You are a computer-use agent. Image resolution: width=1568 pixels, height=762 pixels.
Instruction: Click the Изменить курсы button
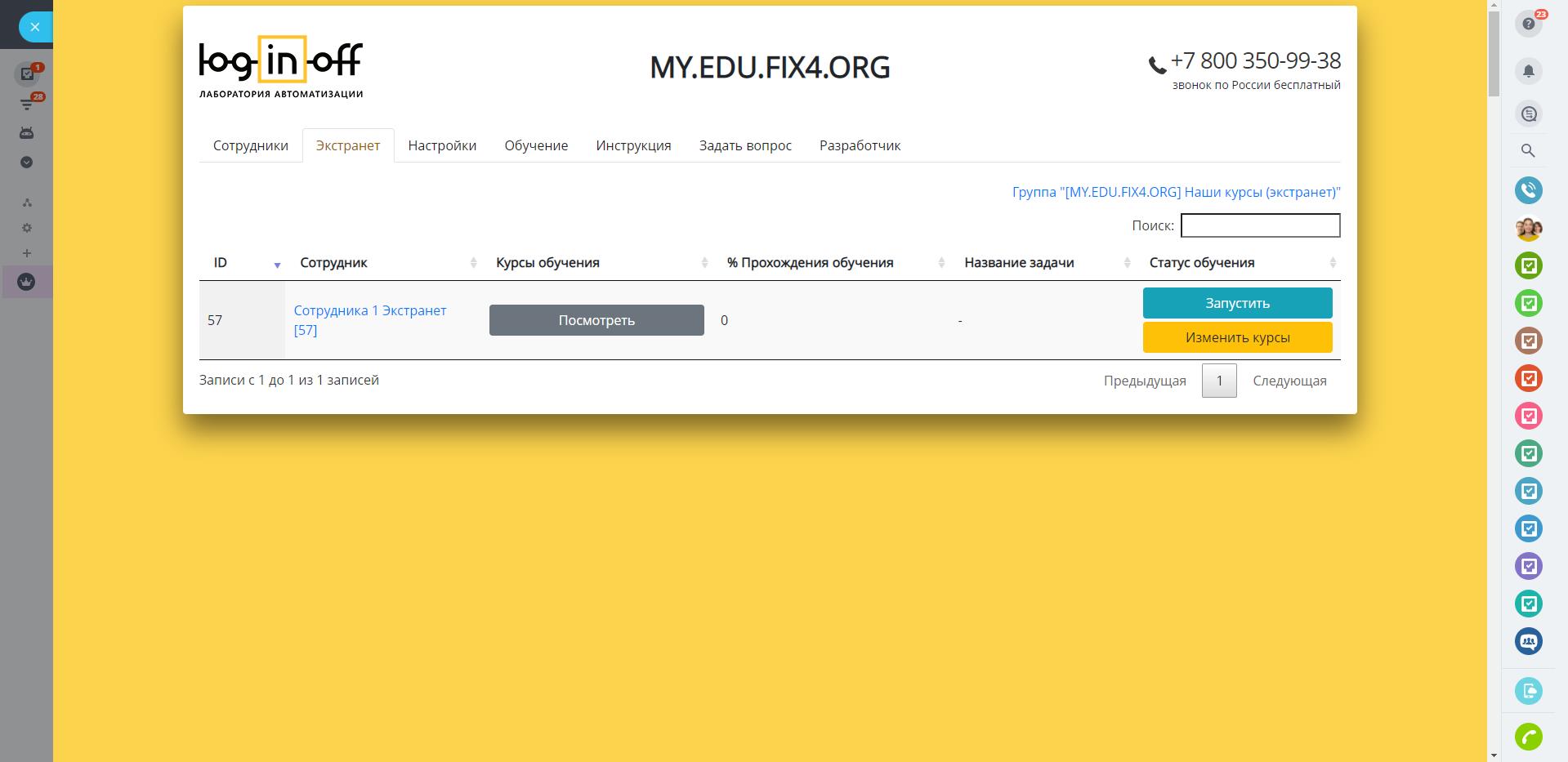1238,337
